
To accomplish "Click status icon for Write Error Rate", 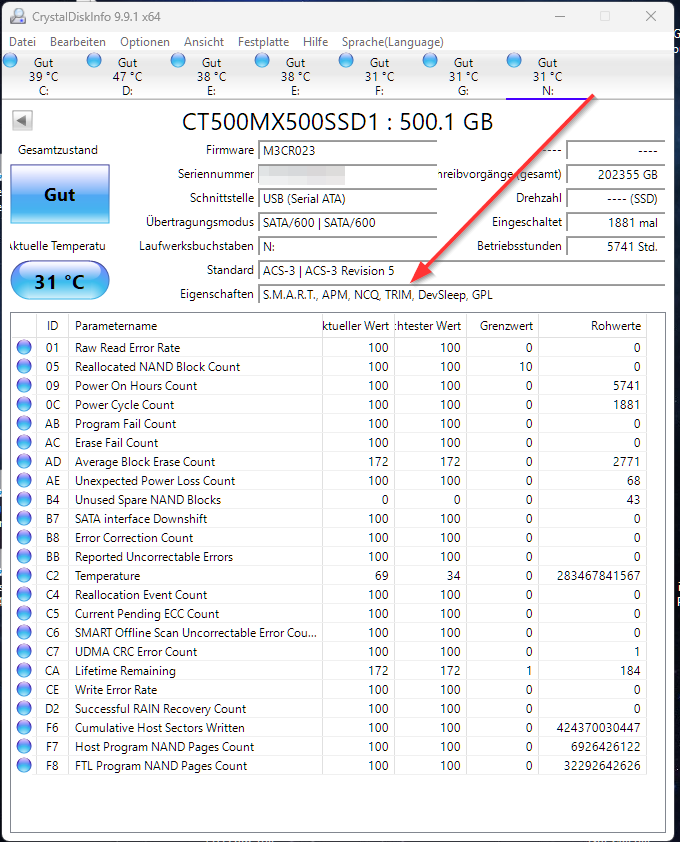I will 24,689.
